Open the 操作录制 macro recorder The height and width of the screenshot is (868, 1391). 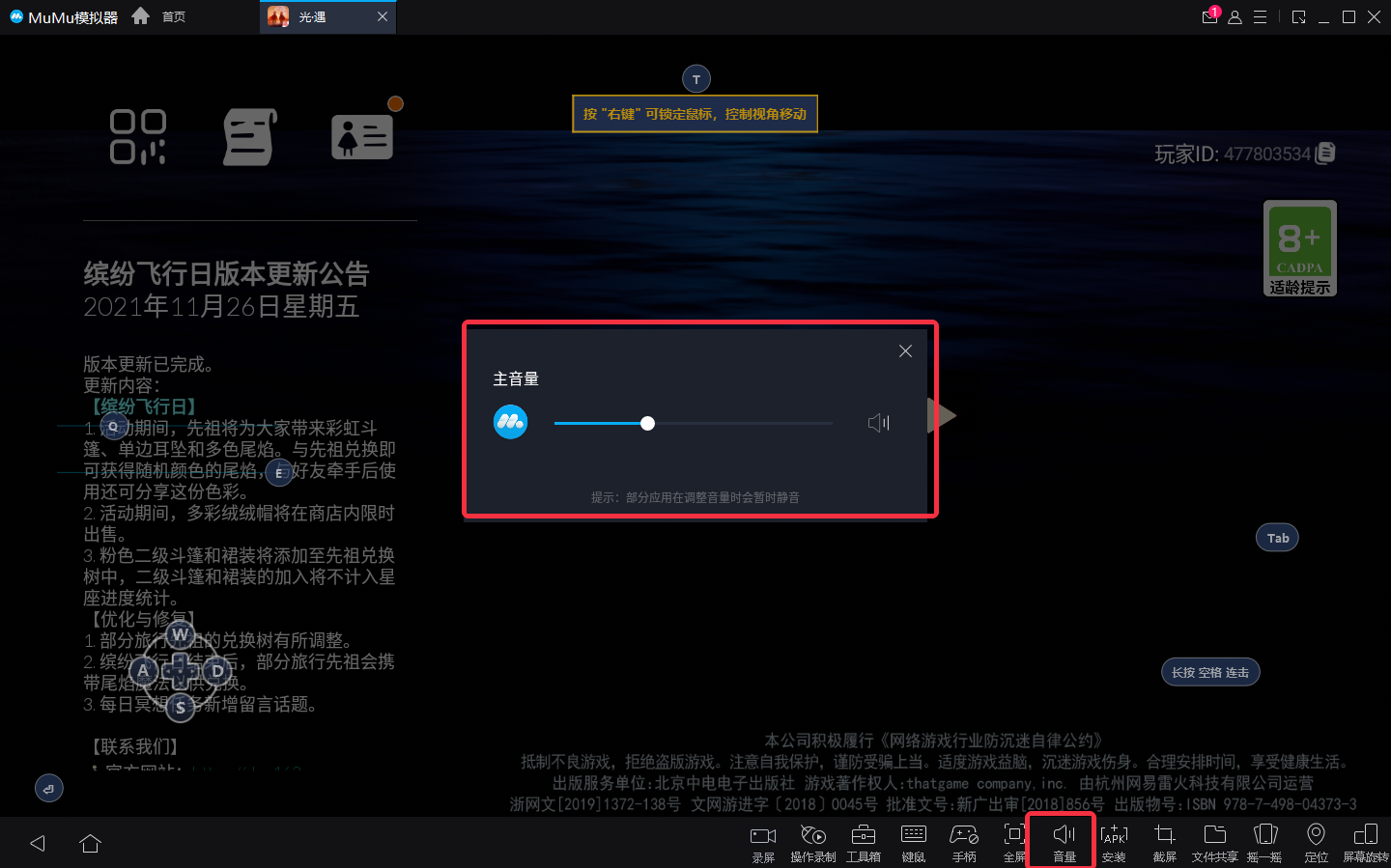(813, 842)
